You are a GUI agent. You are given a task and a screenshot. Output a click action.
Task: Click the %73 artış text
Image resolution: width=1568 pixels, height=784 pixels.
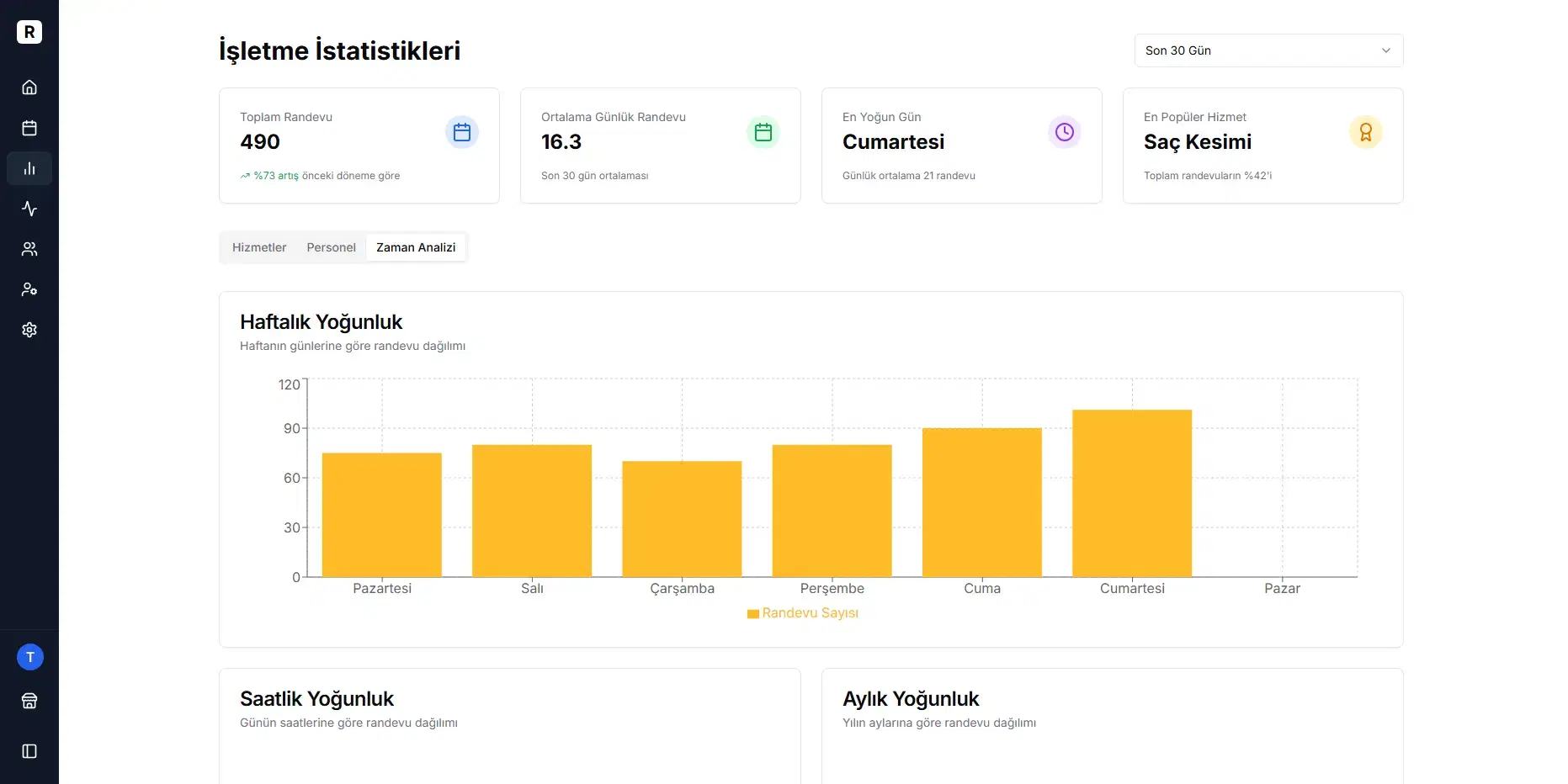[x=276, y=176]
